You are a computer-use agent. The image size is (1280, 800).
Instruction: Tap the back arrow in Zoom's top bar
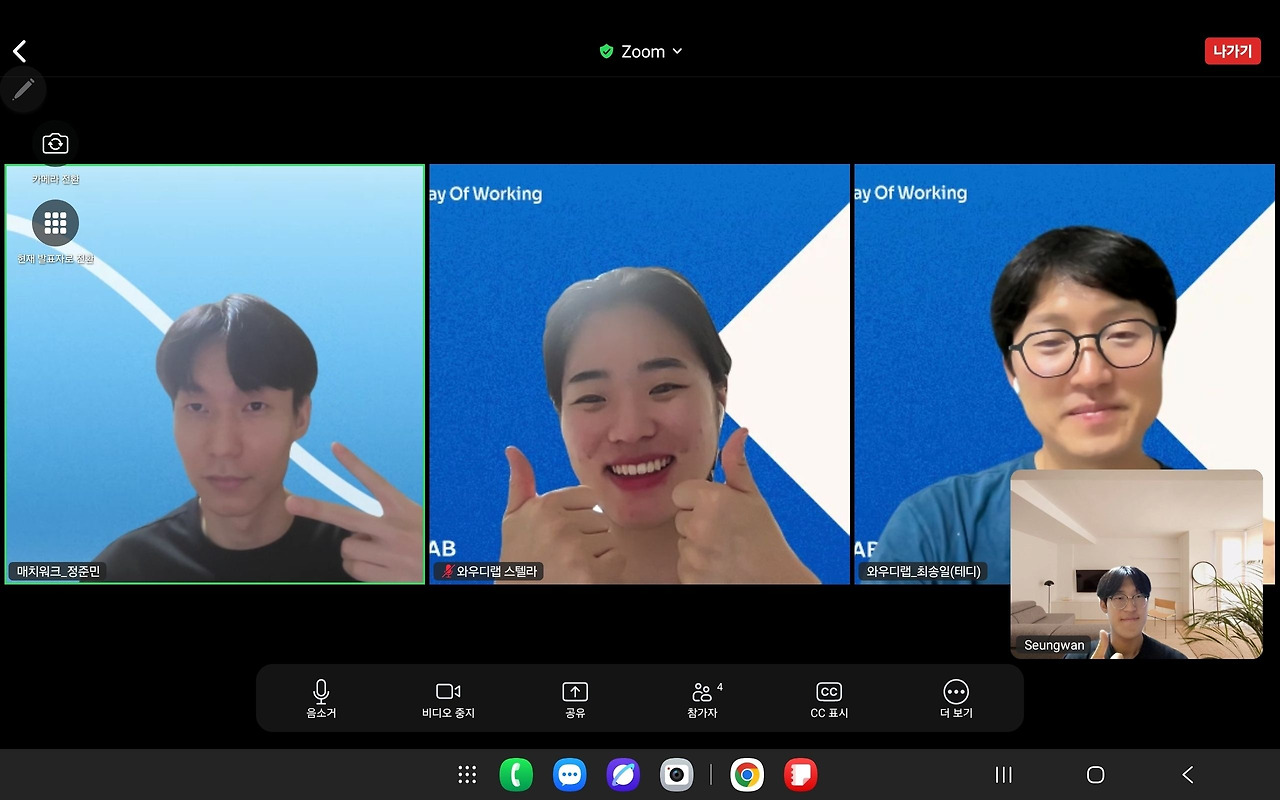click(x=20, y=52)
